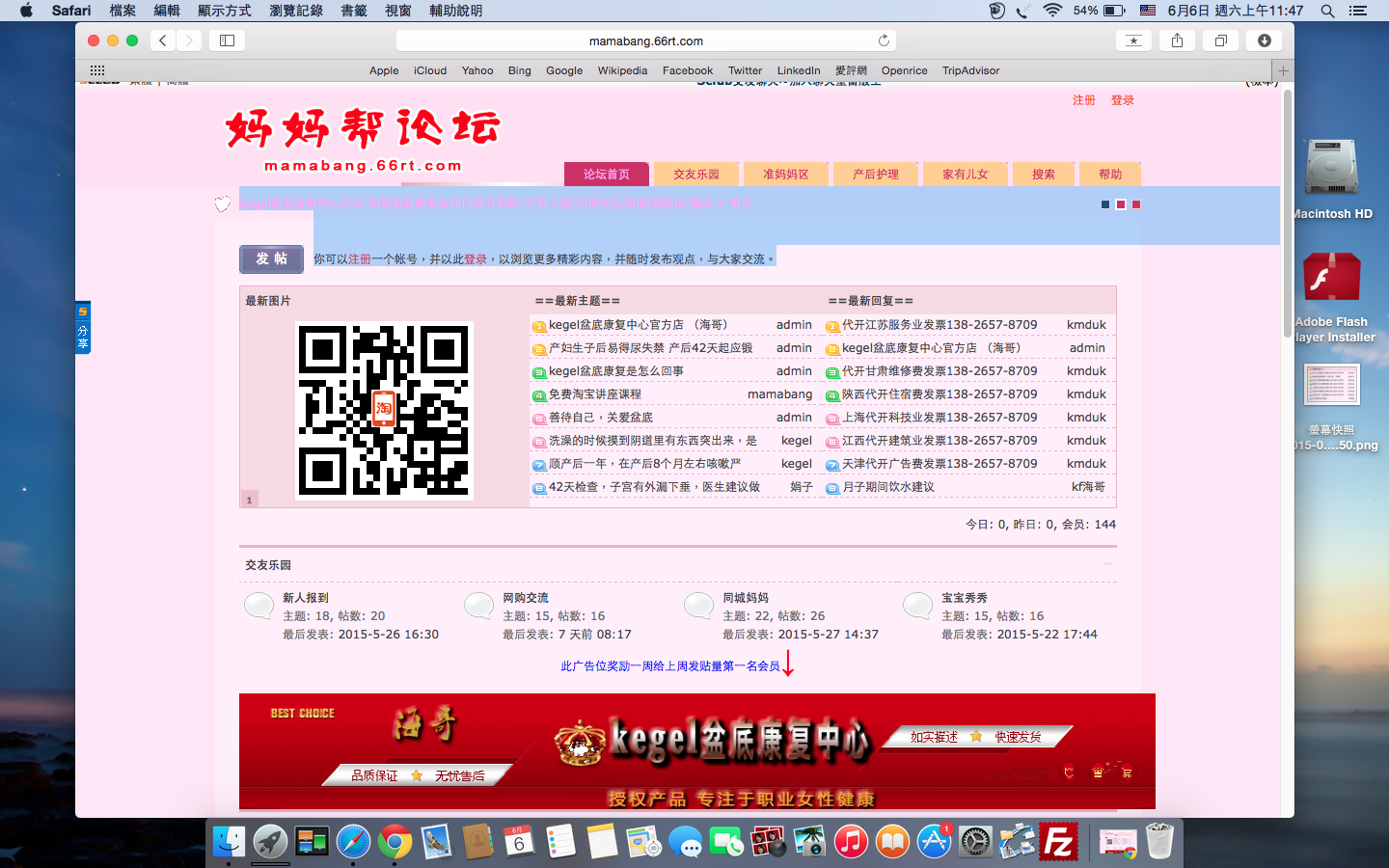1389x868 pixels.
Task: Click the Wi-Fi status icon
Action: point(1052,11)
